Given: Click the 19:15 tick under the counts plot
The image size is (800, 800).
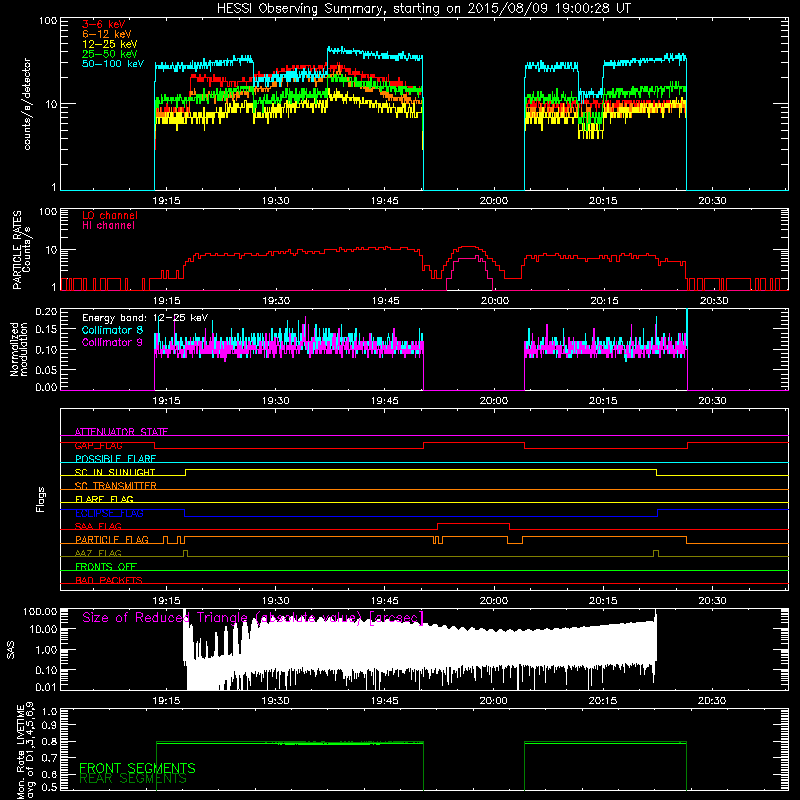Looking at the screenshot, I should point(166,201).
